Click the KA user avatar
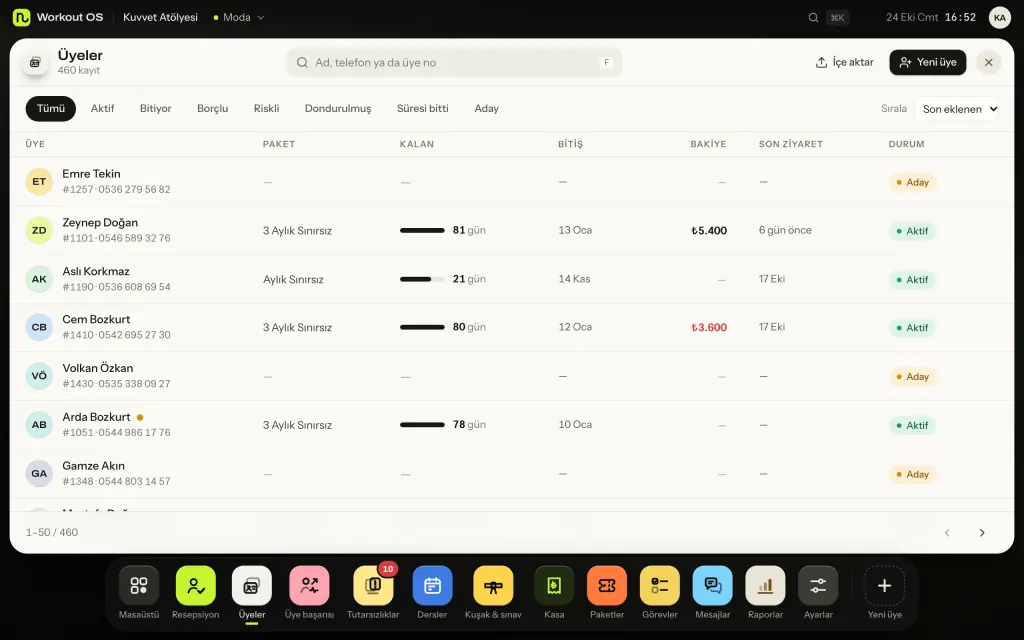 [1000, 18]
